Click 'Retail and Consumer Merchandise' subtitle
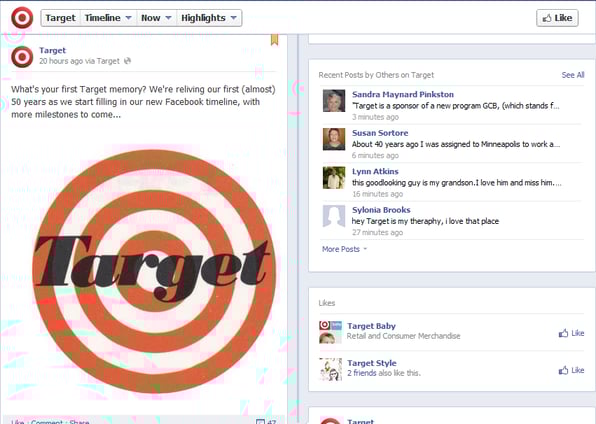The height and width of the screenshot is (424, 596). click(x=403, y=336)
